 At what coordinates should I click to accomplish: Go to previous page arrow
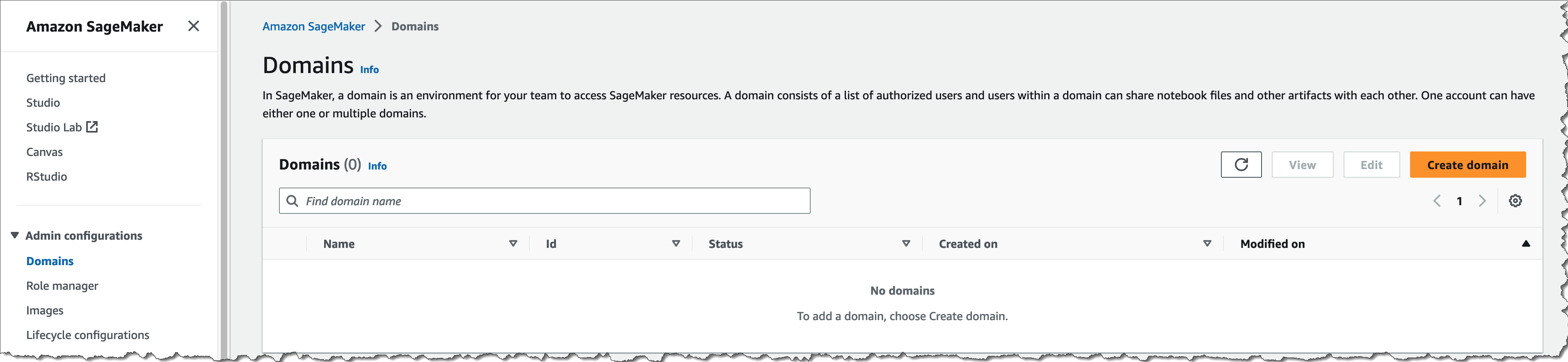click(1437, 201)
